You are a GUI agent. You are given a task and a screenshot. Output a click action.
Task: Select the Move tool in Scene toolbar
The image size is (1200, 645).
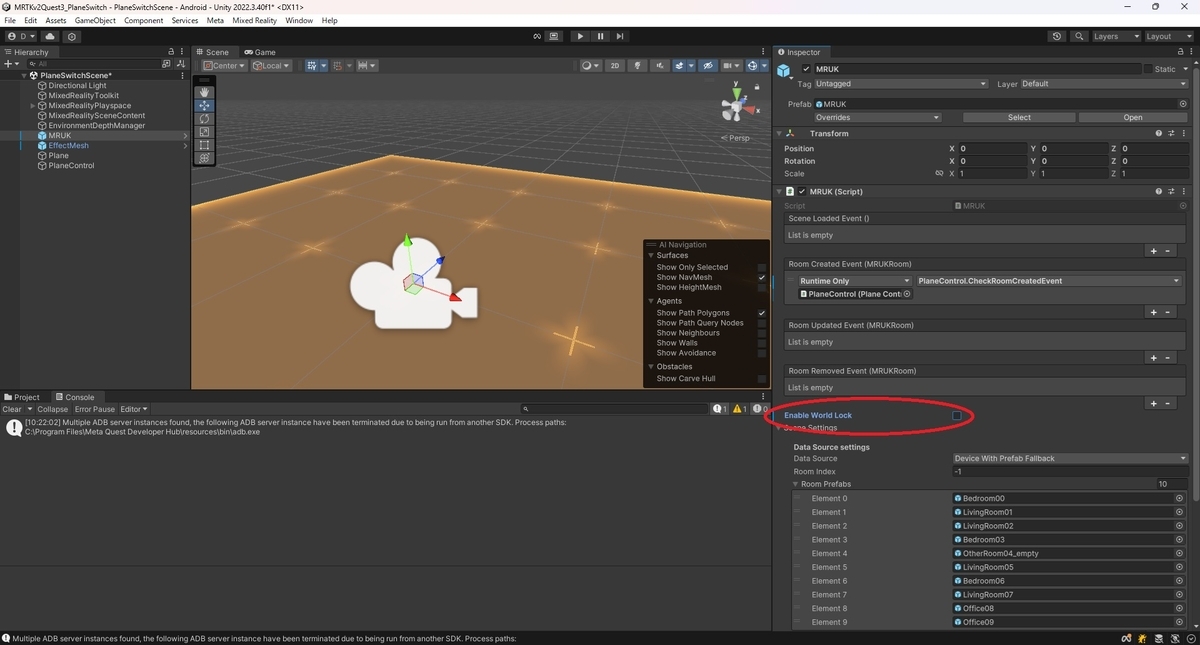pyautogui.click(x=204, y=105)
